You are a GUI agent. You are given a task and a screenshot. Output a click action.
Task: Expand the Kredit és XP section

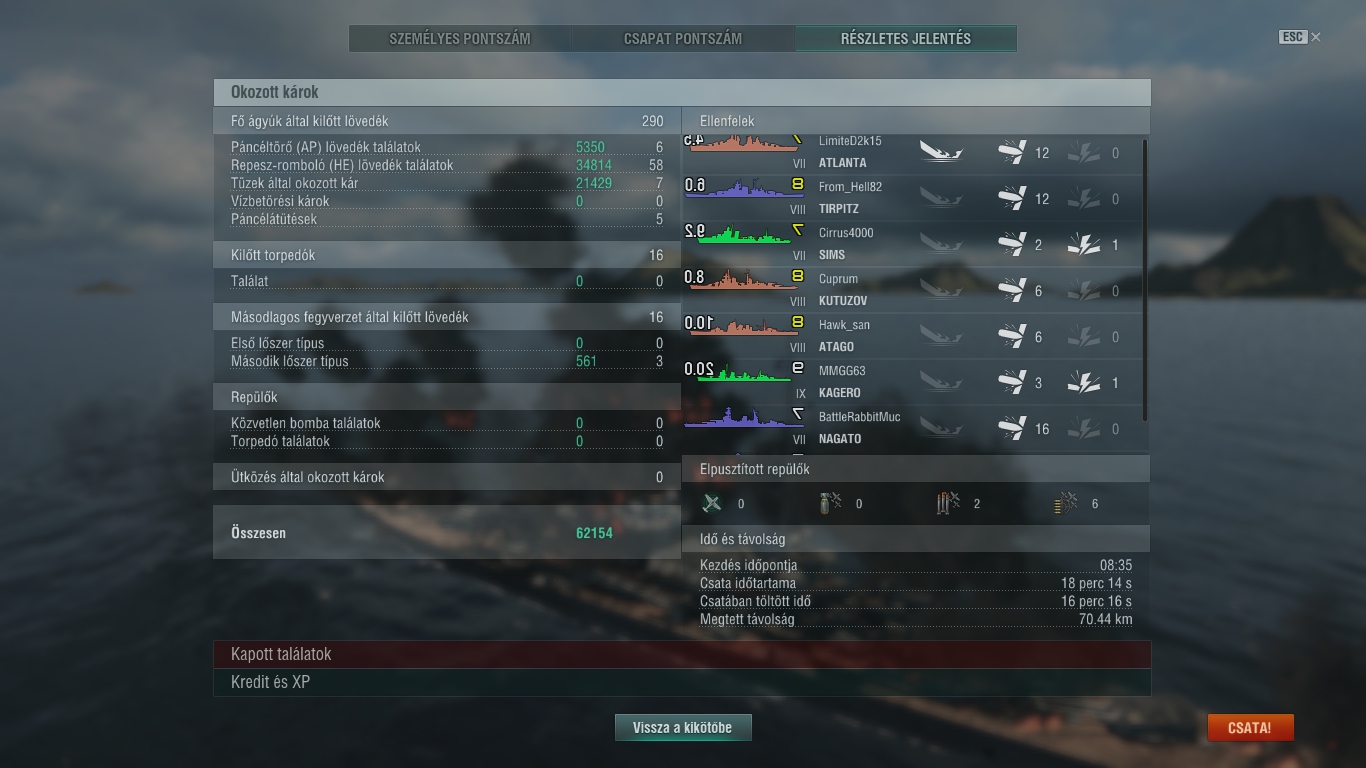coord(682,682)
